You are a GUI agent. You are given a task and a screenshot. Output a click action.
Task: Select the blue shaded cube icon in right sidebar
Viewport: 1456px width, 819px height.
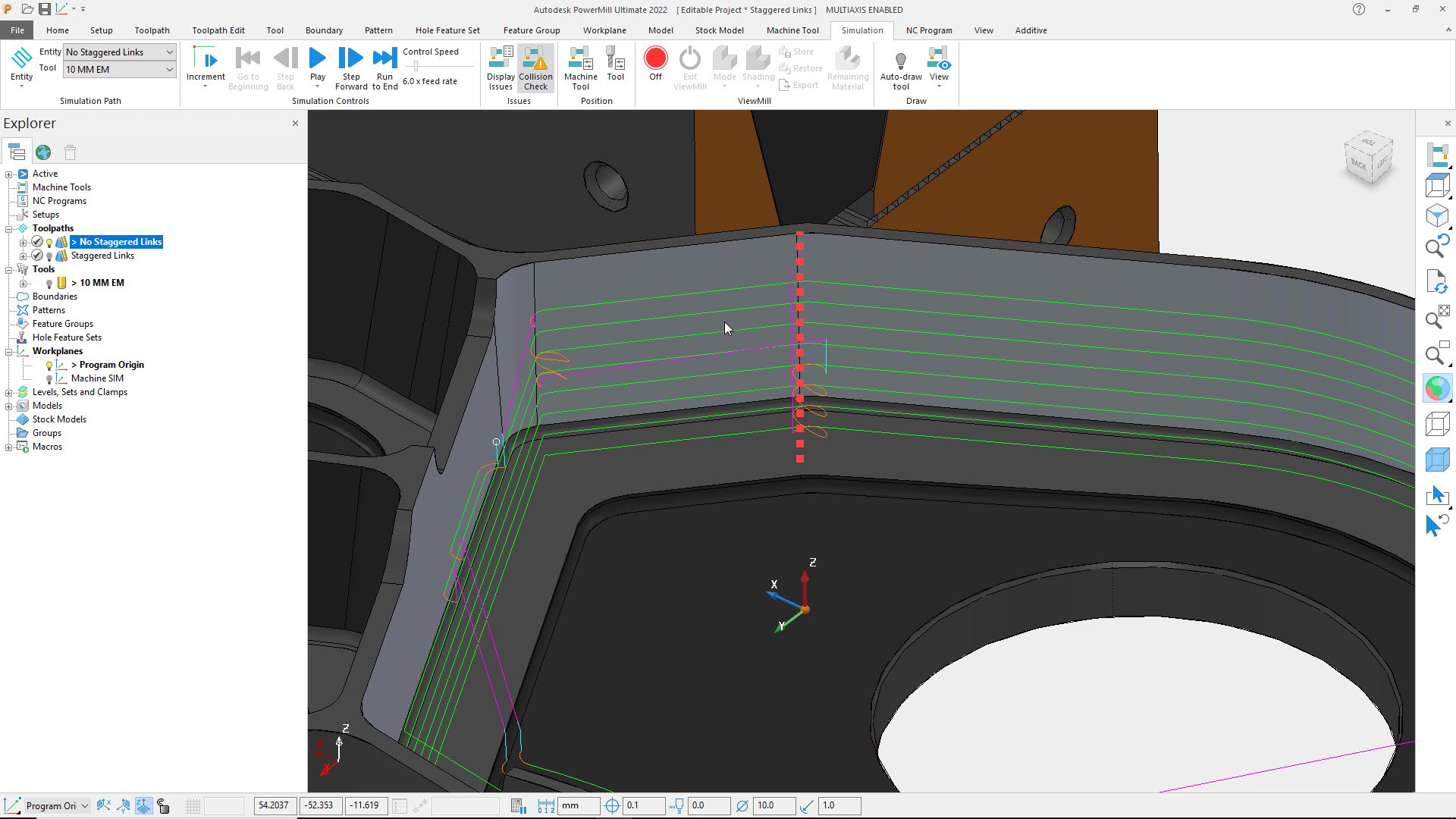(x=1437, y=460)
